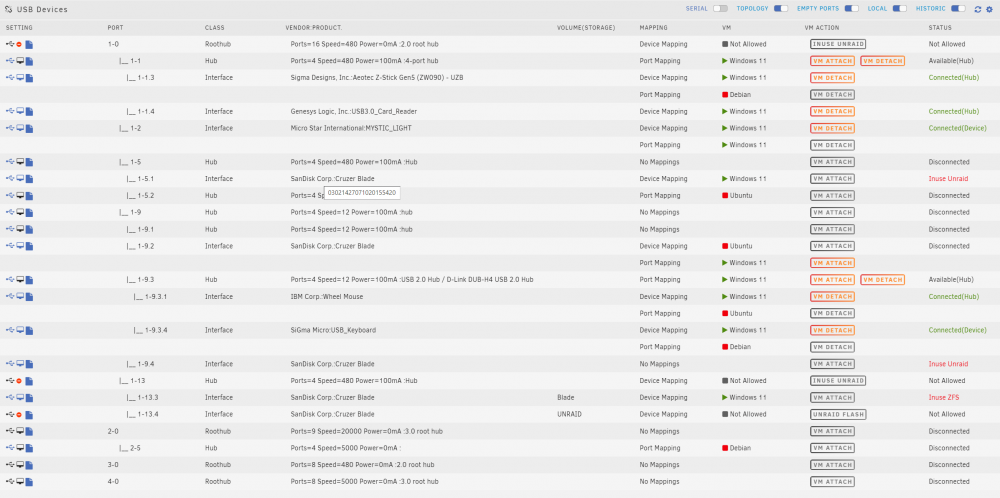The height and width of the screenshot is (498, 1000).
Task: Click the monitor icon for roothub 2-0
Action: (x=20, y=431)
